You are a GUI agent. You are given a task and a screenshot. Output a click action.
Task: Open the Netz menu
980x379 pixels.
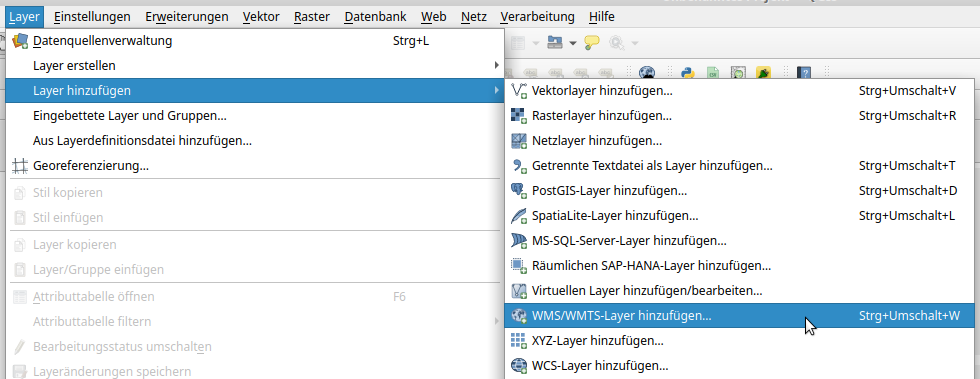[474, 17]
